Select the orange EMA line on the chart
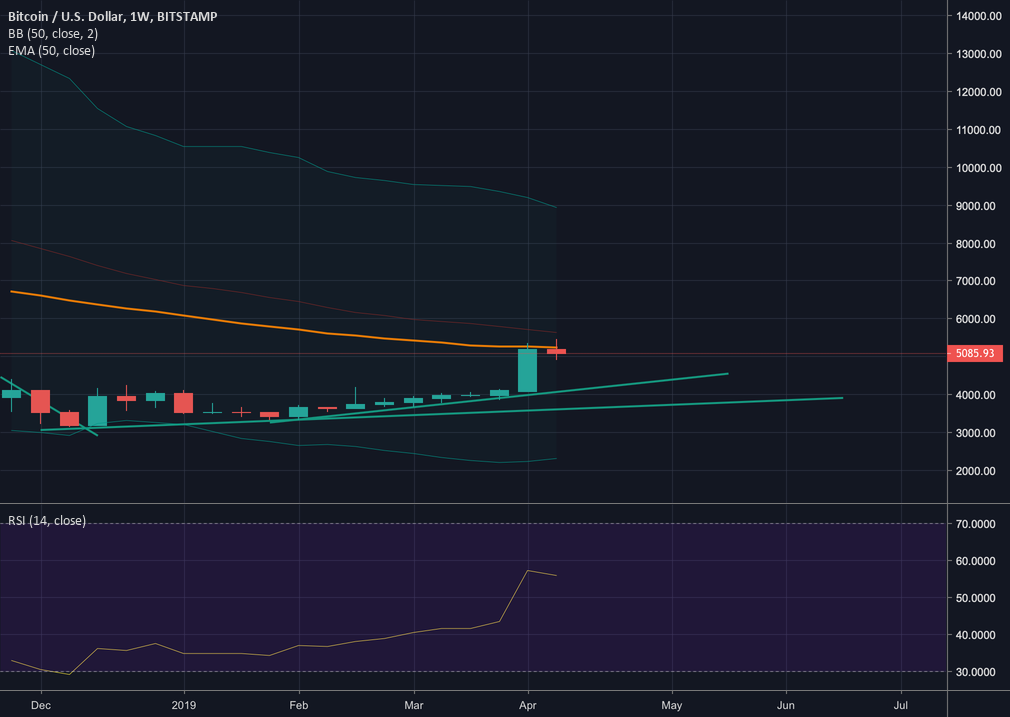Screen dimensions: 1010x717 300,329
